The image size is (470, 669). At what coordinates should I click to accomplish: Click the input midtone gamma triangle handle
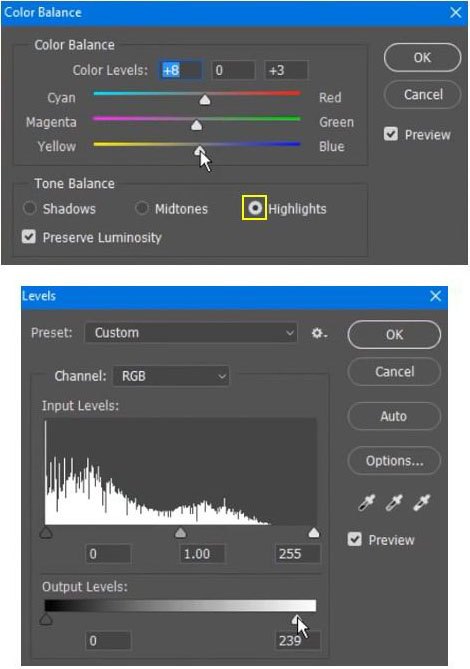(181, 532)
